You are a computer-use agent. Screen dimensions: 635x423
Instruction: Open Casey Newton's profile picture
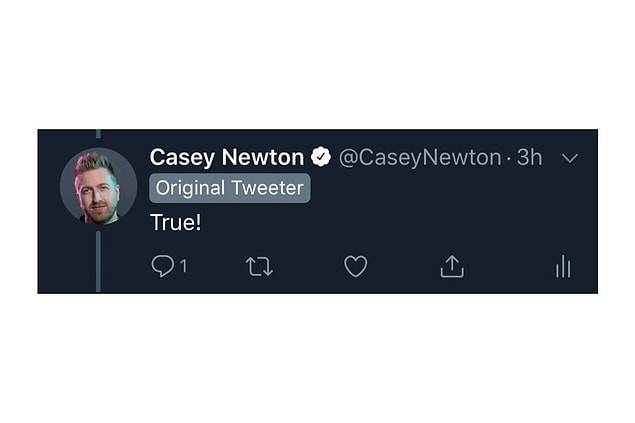[98, 186]
